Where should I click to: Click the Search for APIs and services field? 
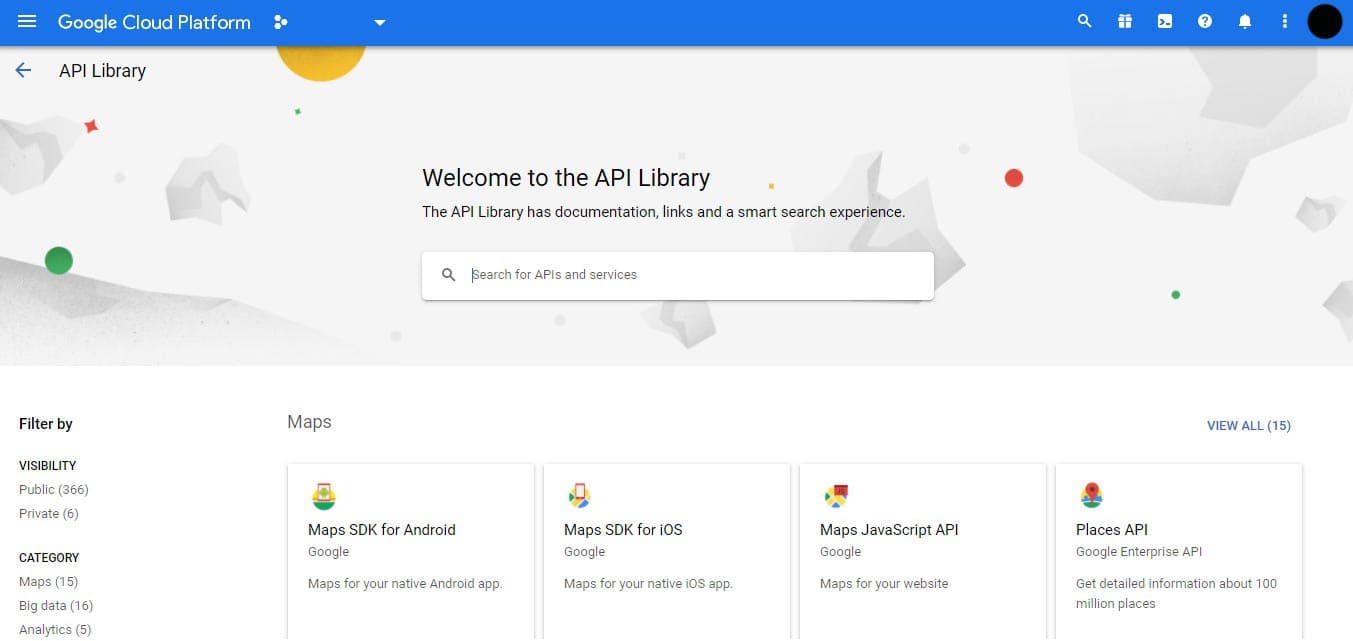coord(677,274)
